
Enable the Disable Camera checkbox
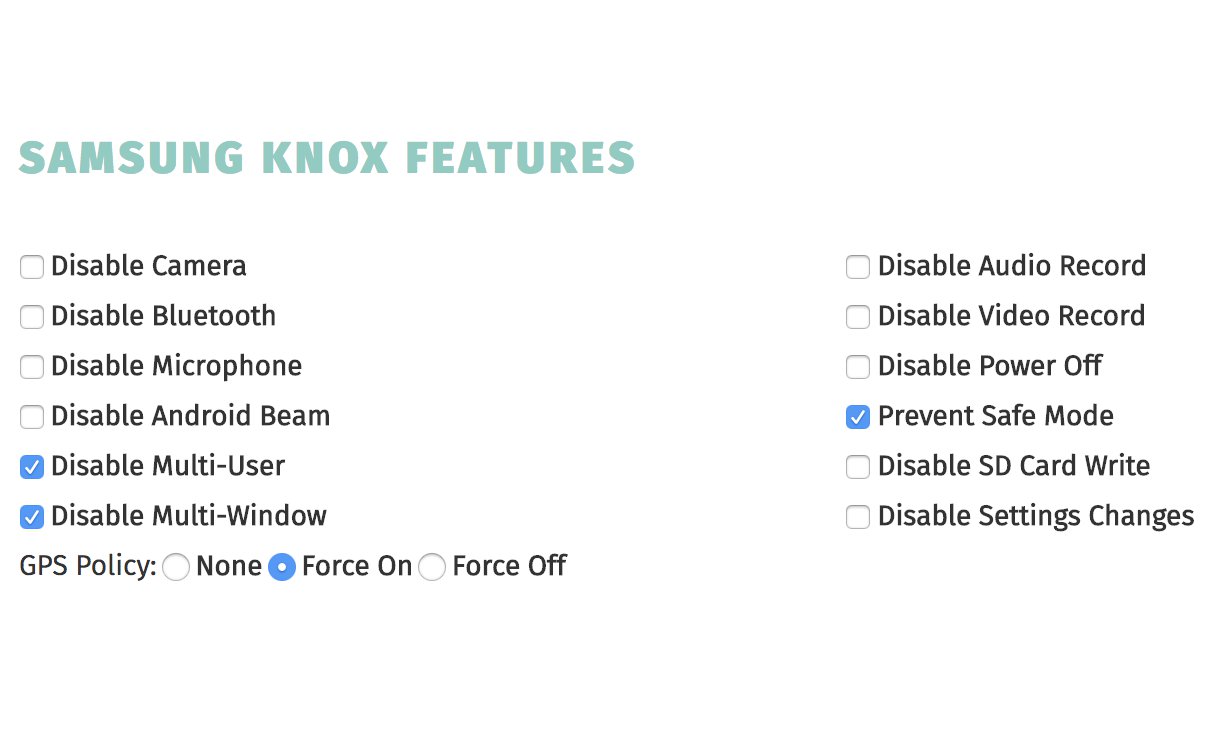point(32,267)
